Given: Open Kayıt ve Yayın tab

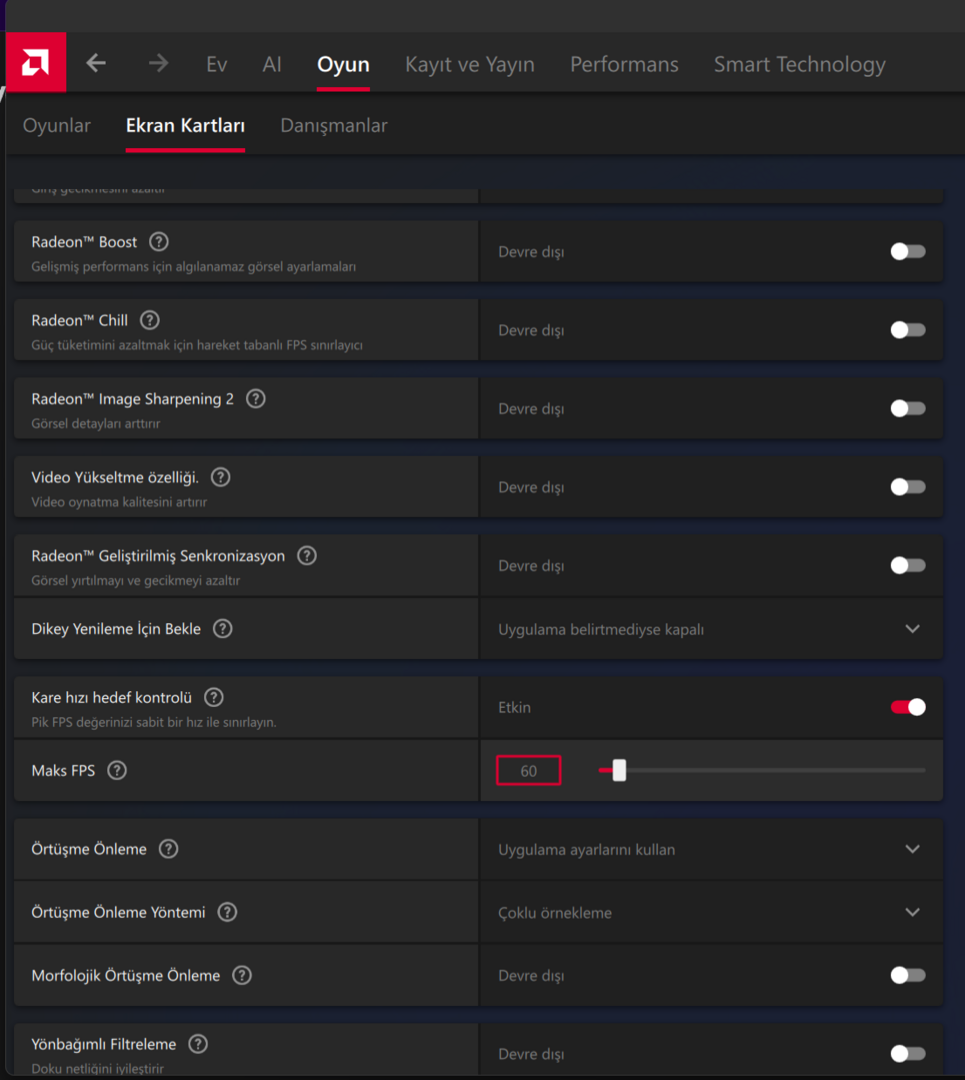Looking at the screenshot, I should point(470,64).
